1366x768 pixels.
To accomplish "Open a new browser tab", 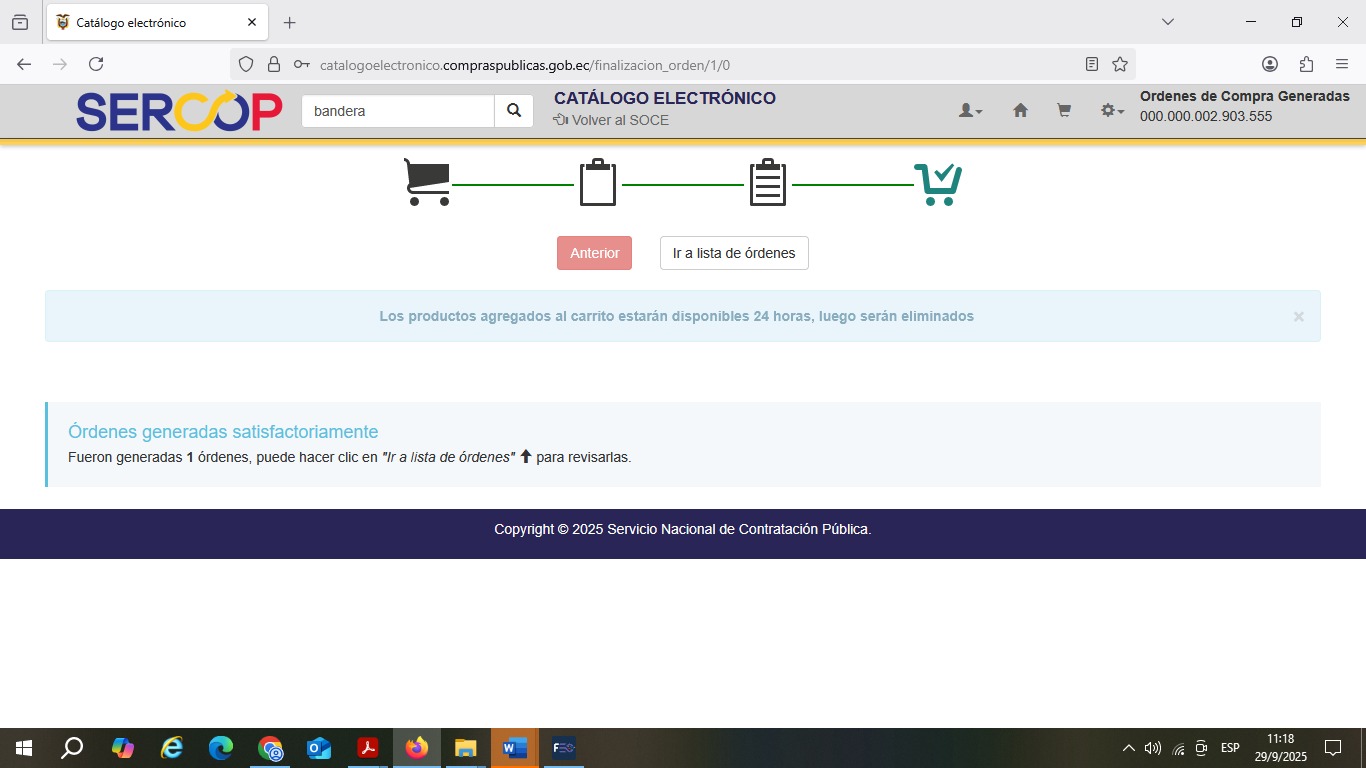I will coord(290,22).
